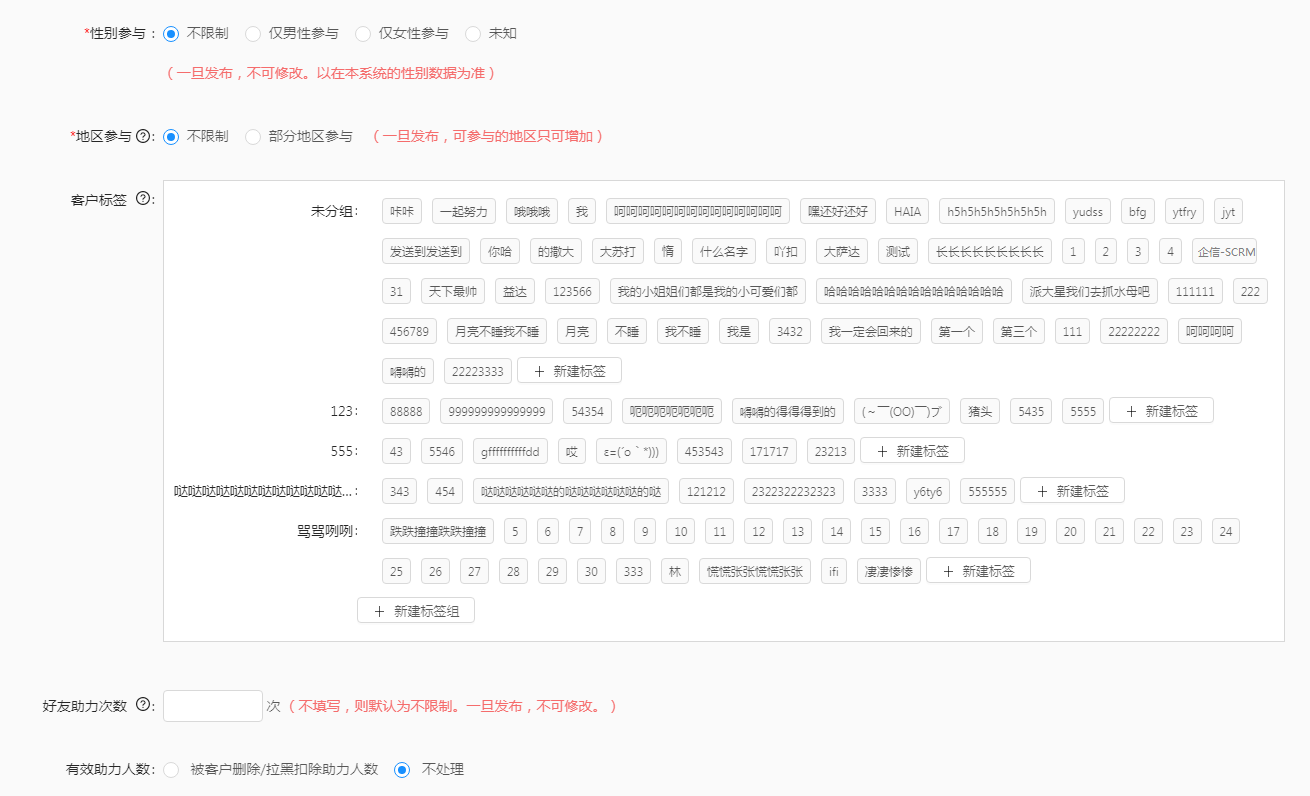Choose the 不处理 radio option
Image resolution: width=1310 pixels, height=796 pixels.
[402, 770]
